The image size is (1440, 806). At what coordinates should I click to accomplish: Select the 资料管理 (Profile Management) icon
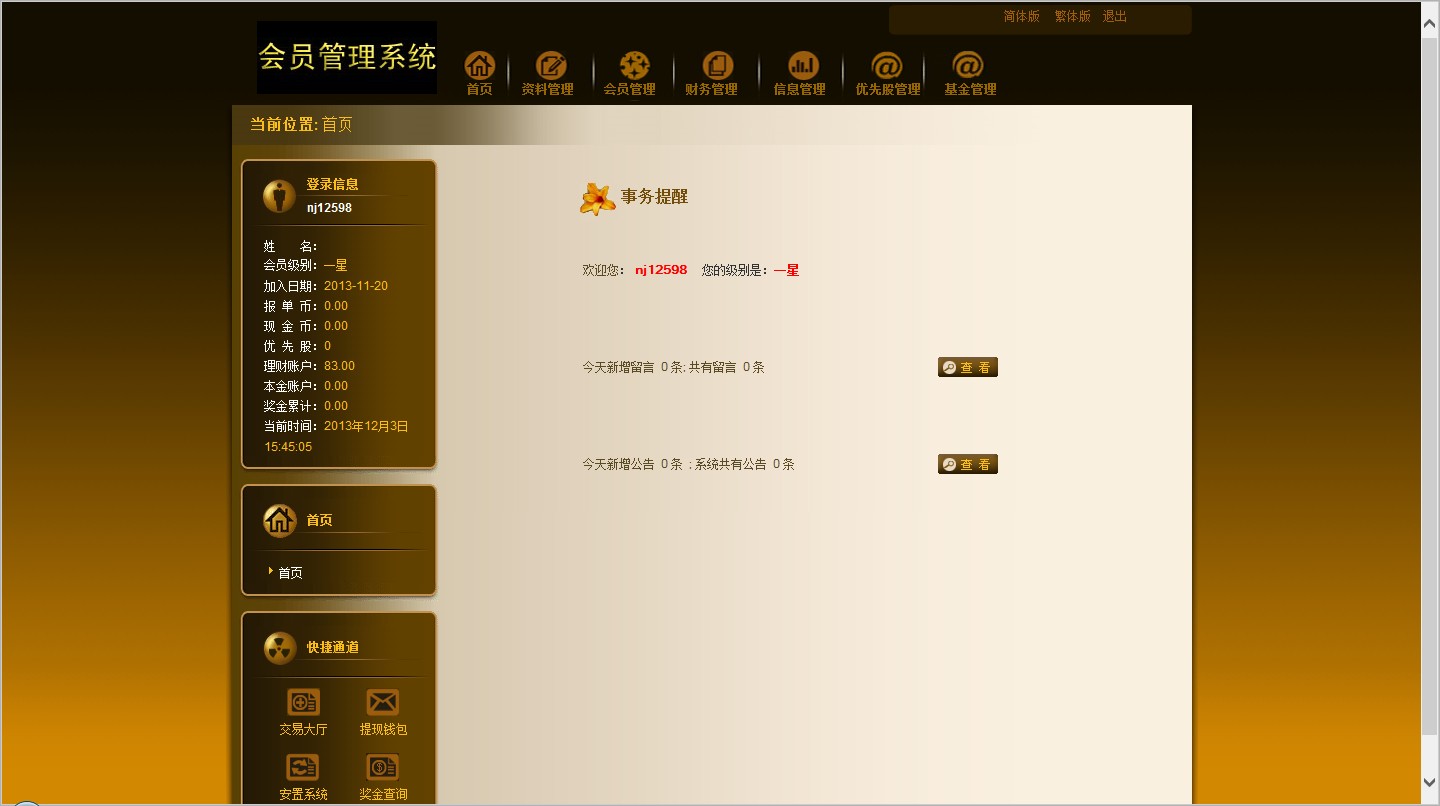click(x=551, y=66)
